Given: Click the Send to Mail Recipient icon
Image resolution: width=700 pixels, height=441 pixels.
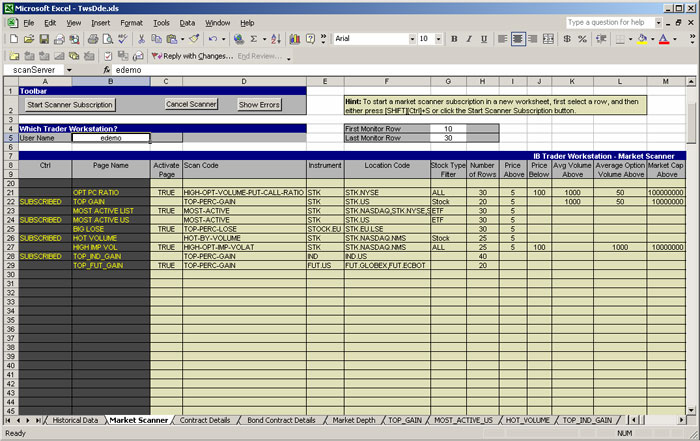Looking at the screenshot, I should [x=138, y=56].
